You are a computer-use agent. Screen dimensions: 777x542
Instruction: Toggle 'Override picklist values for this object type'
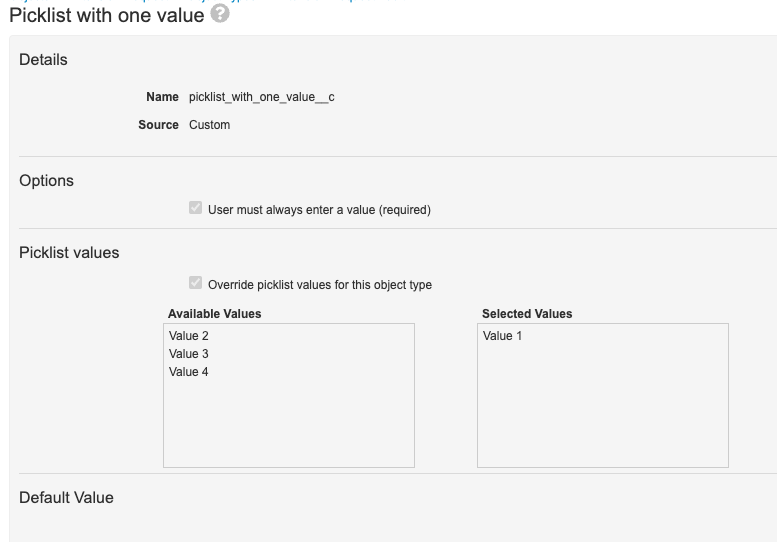(x=195, y=284)
